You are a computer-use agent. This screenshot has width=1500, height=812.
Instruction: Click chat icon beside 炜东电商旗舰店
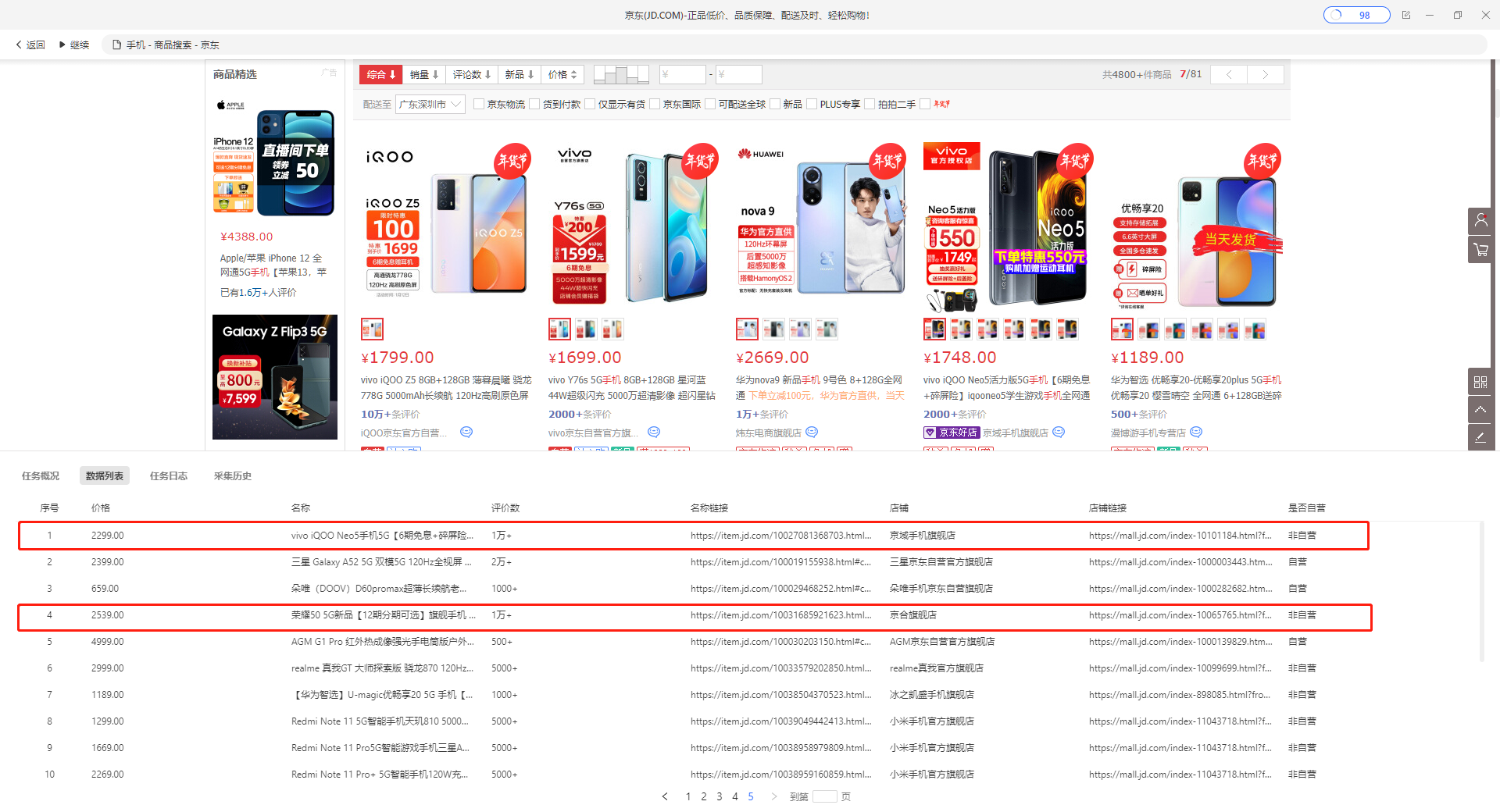tap(812, 432)
